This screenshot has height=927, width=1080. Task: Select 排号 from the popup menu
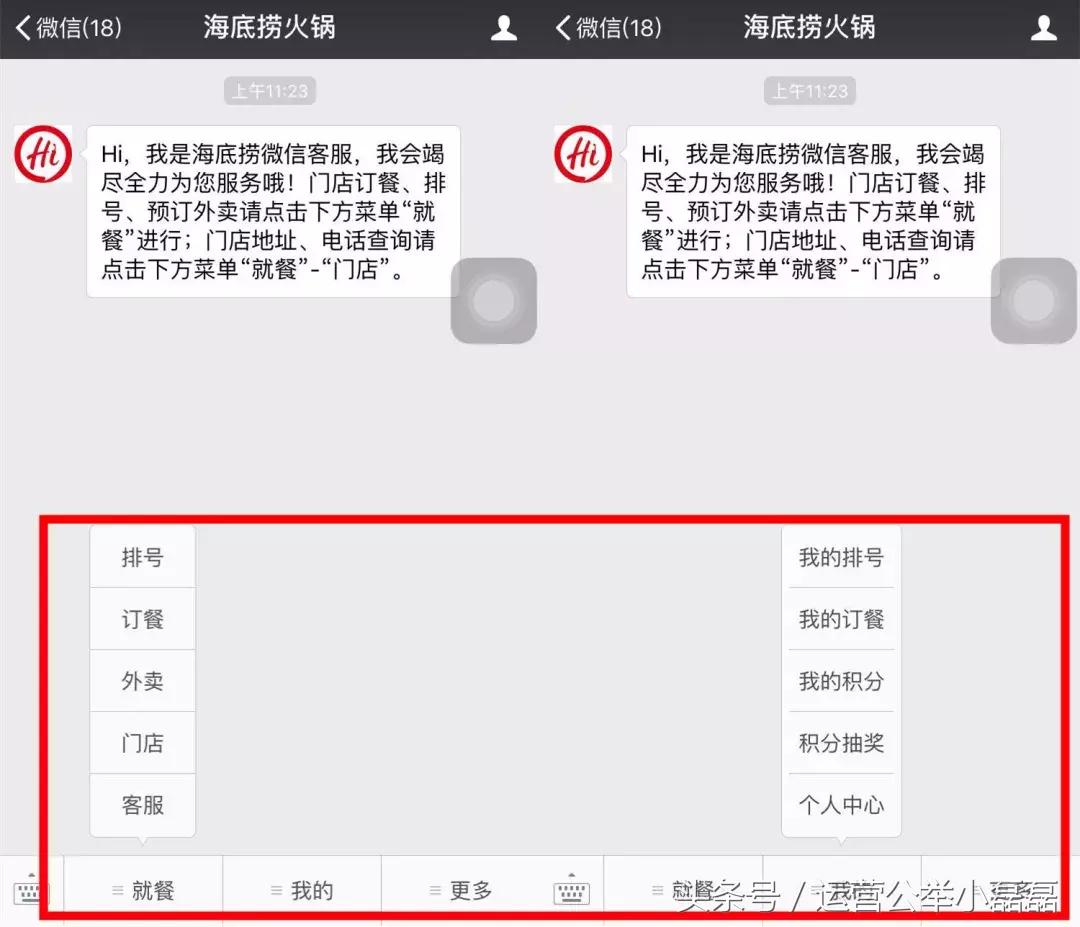[142, 556]
